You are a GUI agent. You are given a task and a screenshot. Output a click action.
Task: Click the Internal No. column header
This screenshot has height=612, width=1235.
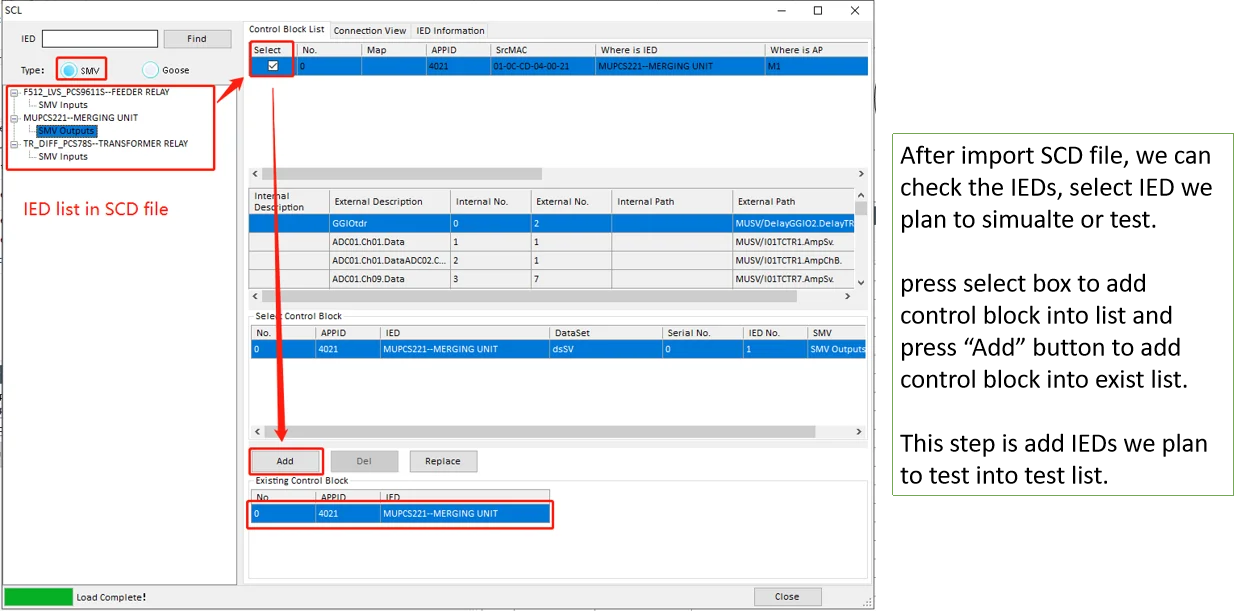pyautogui.click(x=489, y=202)
